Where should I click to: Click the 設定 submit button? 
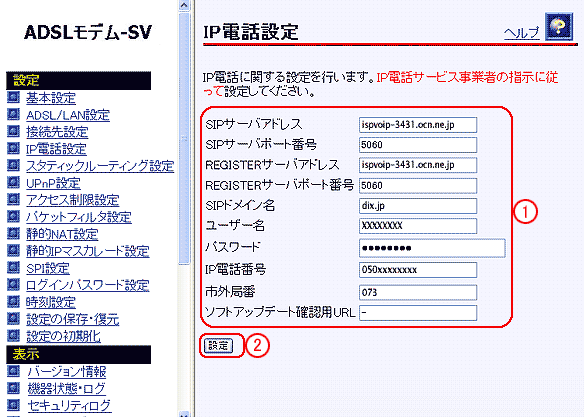coord(218,346)
